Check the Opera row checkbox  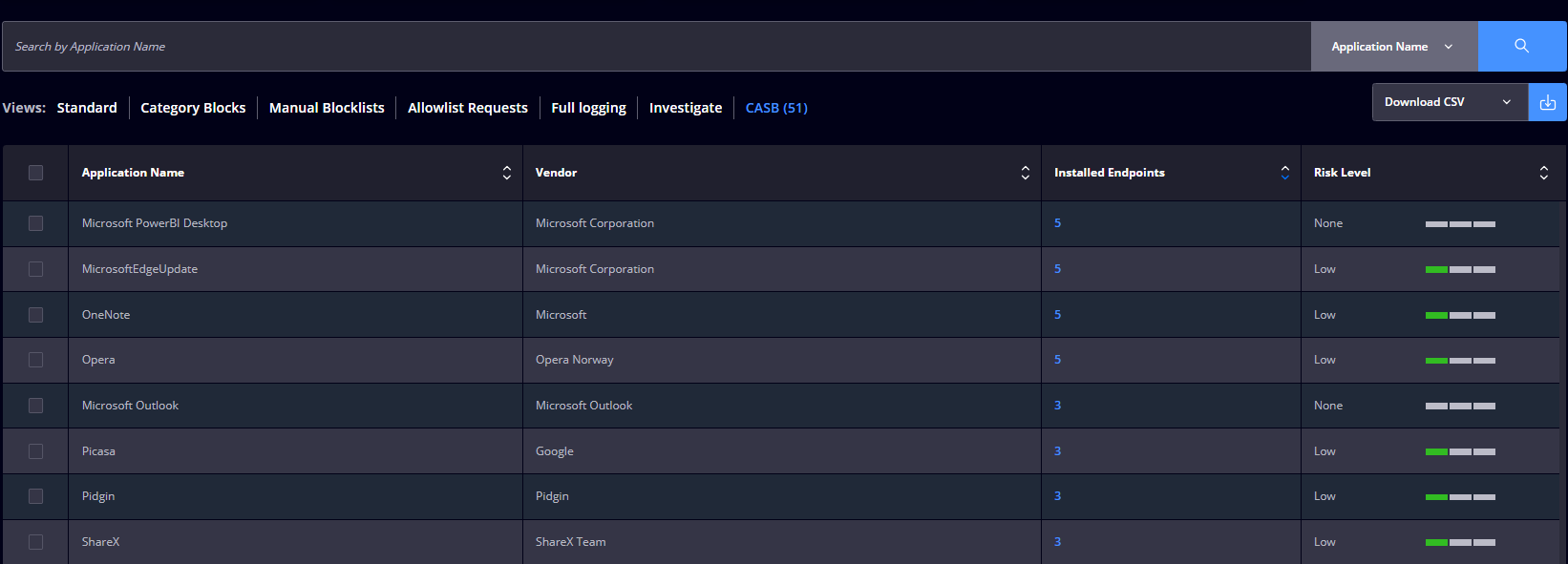point(35,360)
